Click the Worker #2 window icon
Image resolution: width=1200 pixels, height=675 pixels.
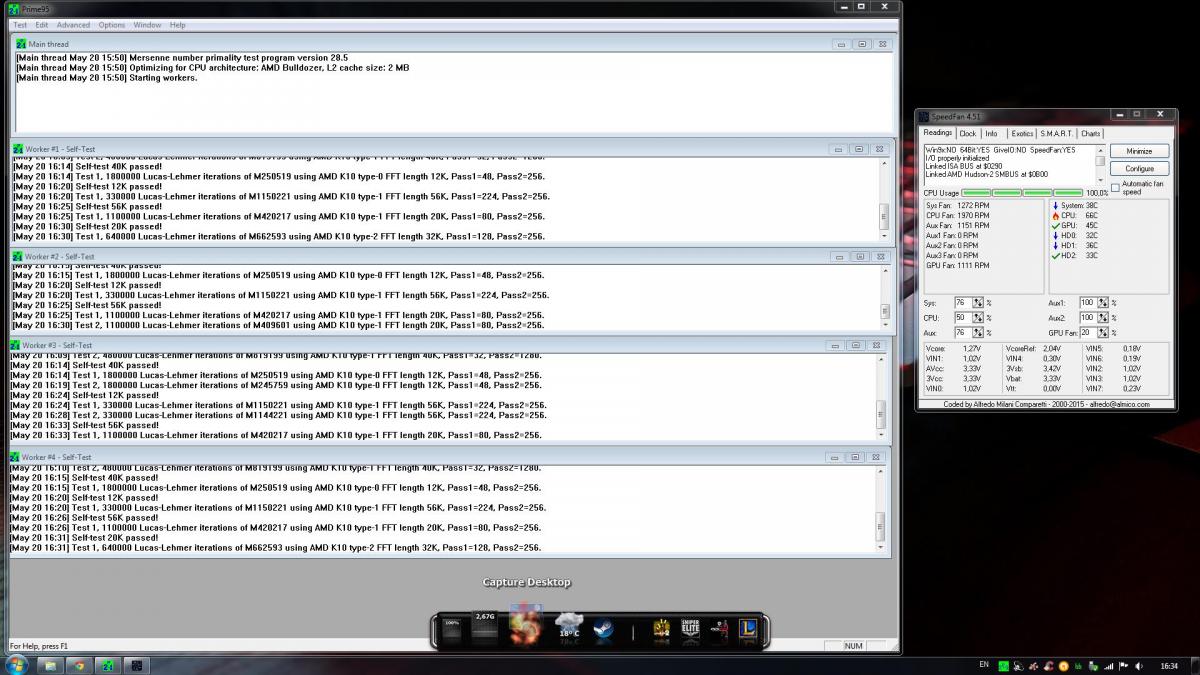(18, 257)
